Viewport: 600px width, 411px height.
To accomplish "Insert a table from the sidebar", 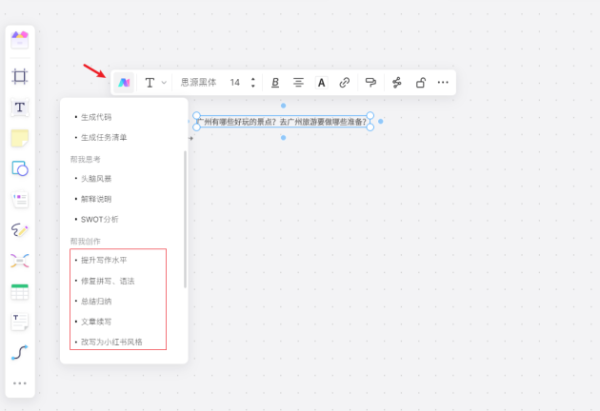I will click(19, 292).
